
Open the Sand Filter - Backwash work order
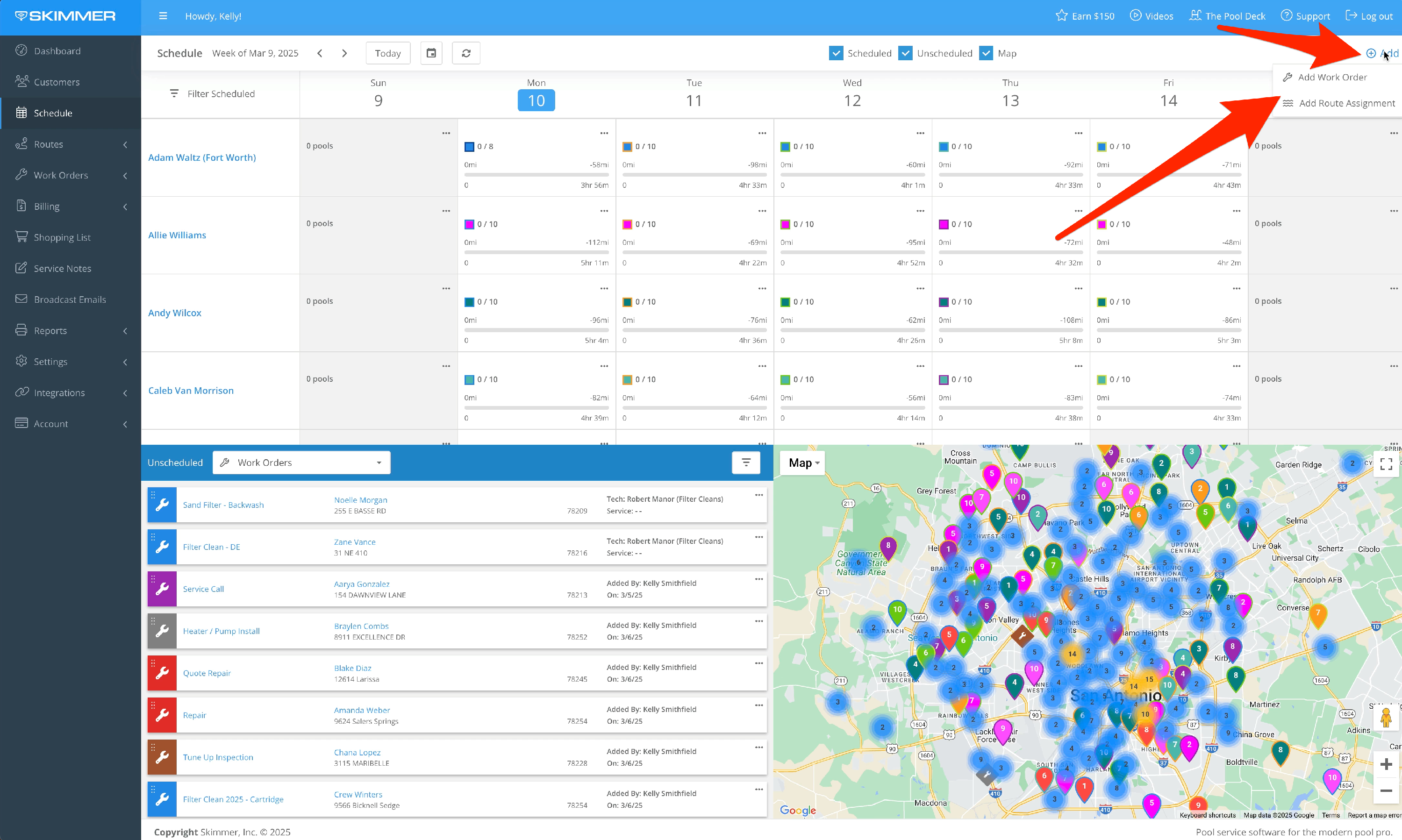click(223, 505)
